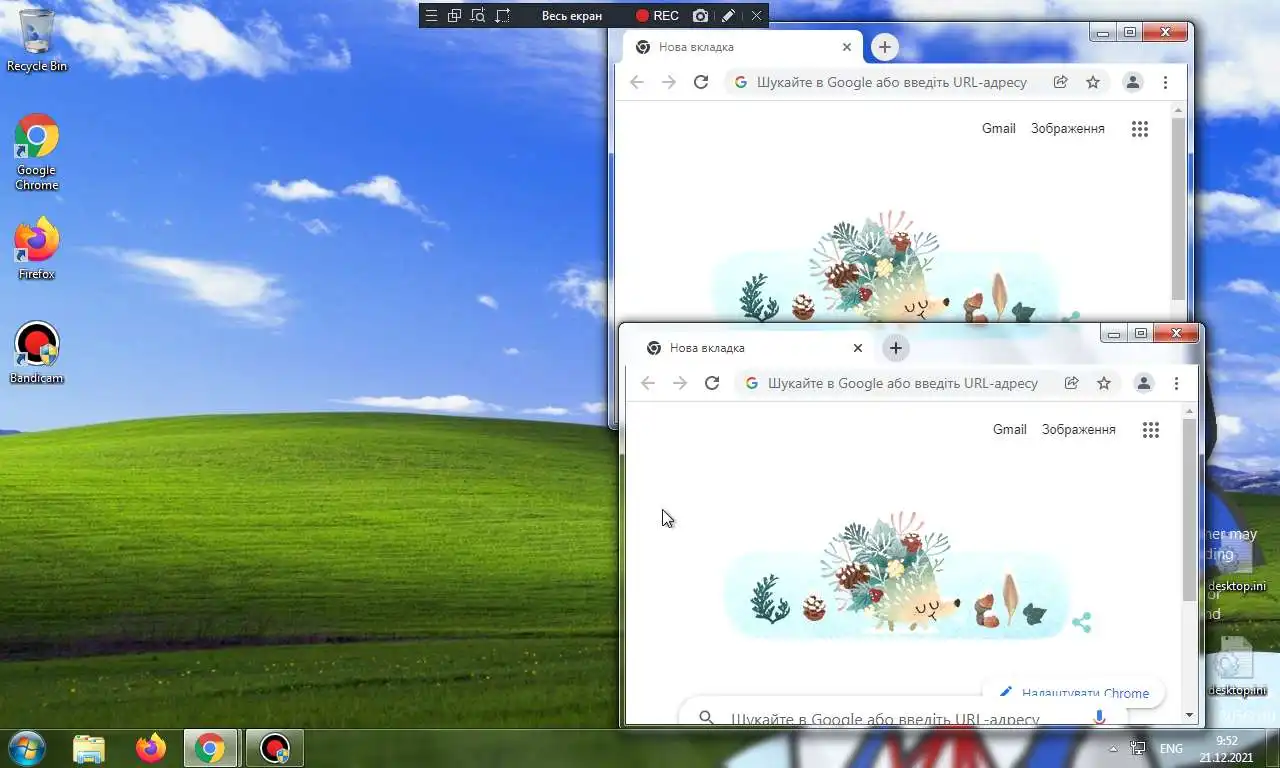Switch to Bandicam via taskbar button
This screenshot has width=1280, height=768.
pos(274,748)
